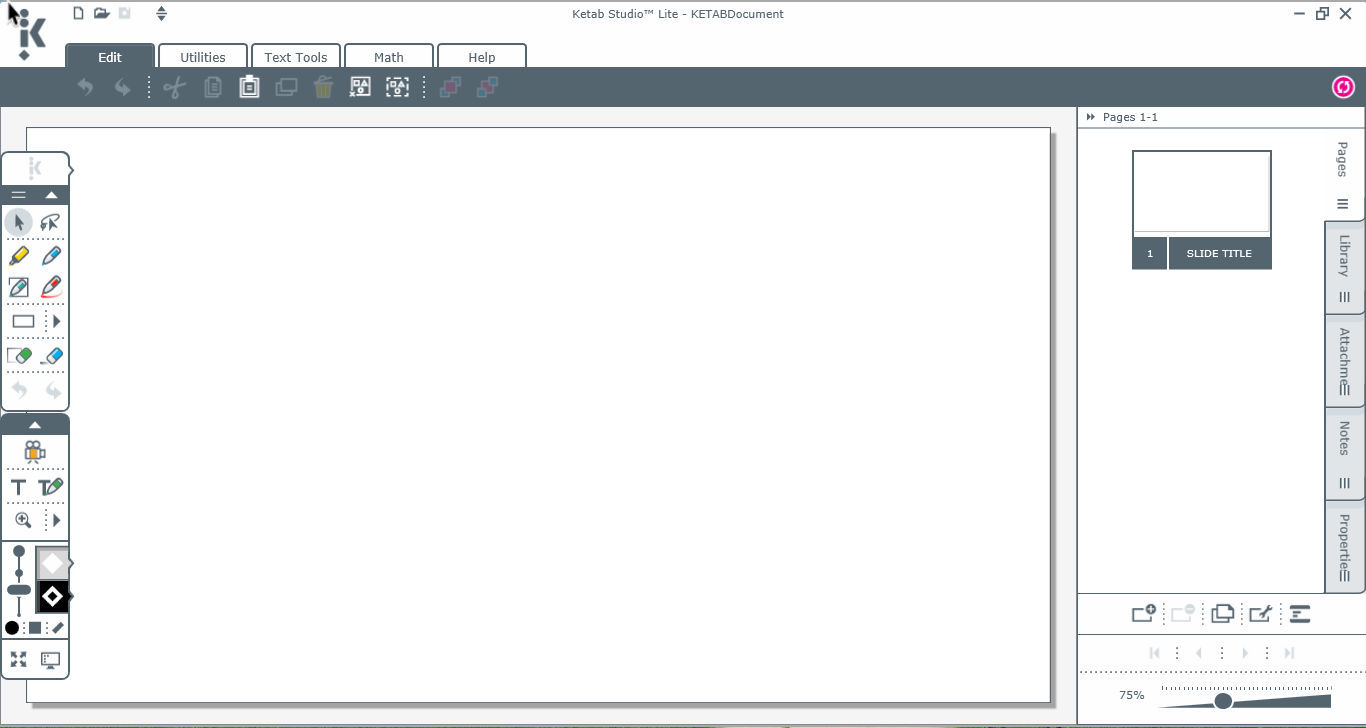Click the Paste icon on the top toolbar
Viewport: 1366px width, 728px height.
[x=249, y=87]
